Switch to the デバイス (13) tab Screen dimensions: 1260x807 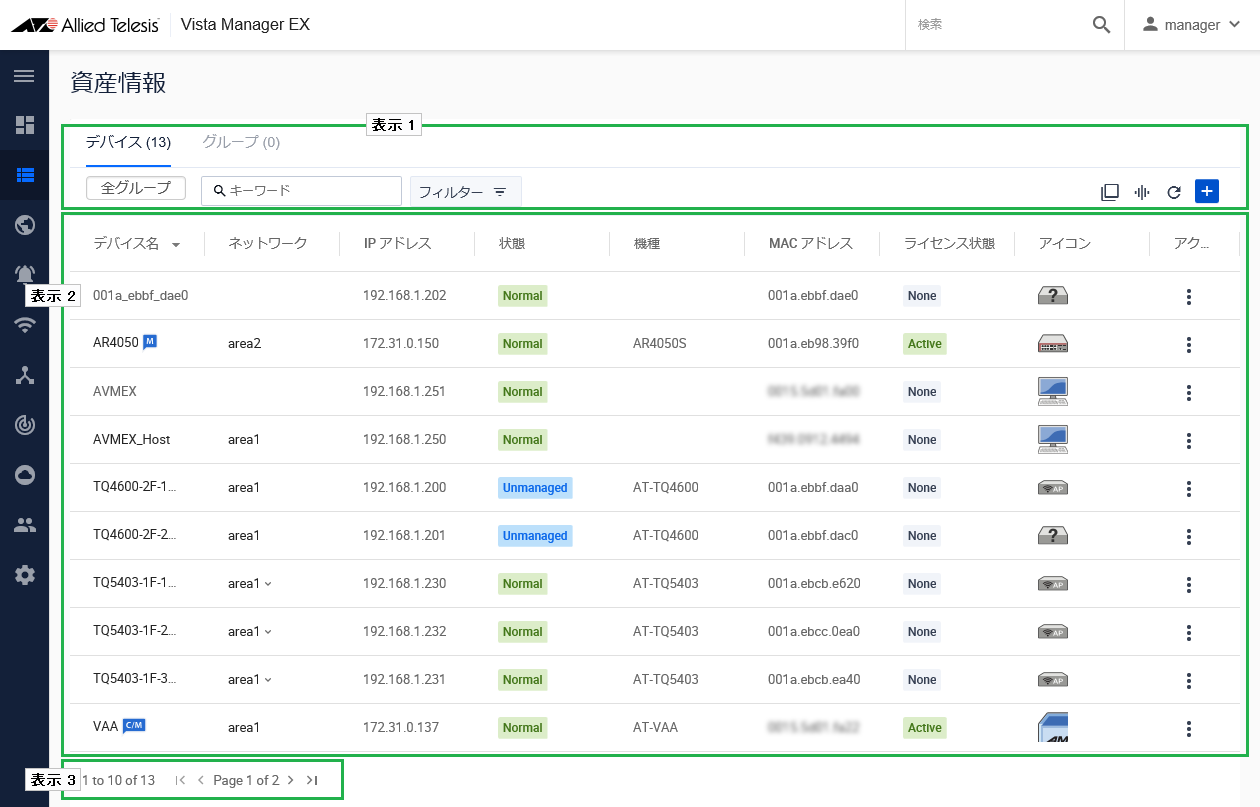click(128, 142)
